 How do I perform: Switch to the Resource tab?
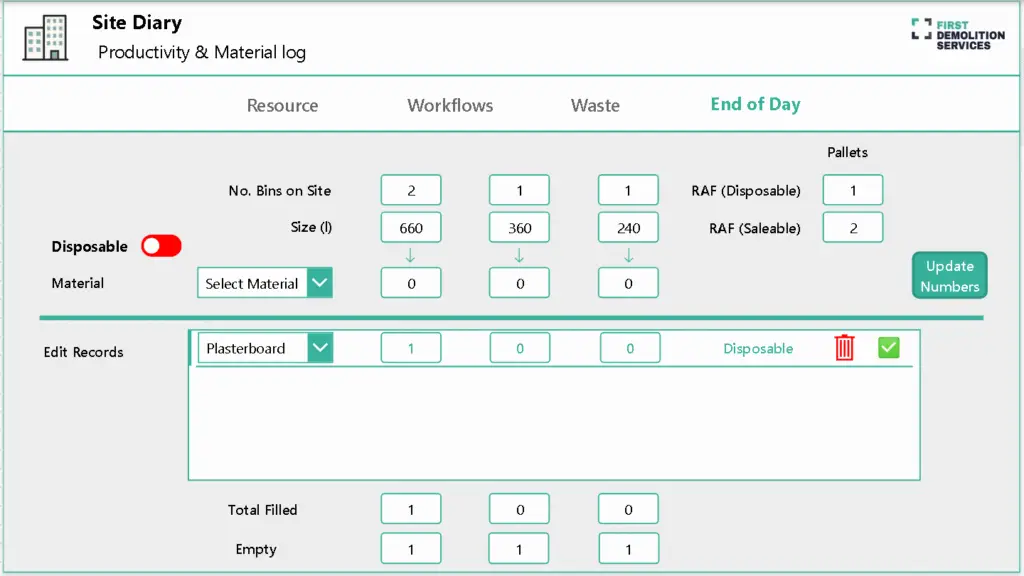tap(282, 105)
